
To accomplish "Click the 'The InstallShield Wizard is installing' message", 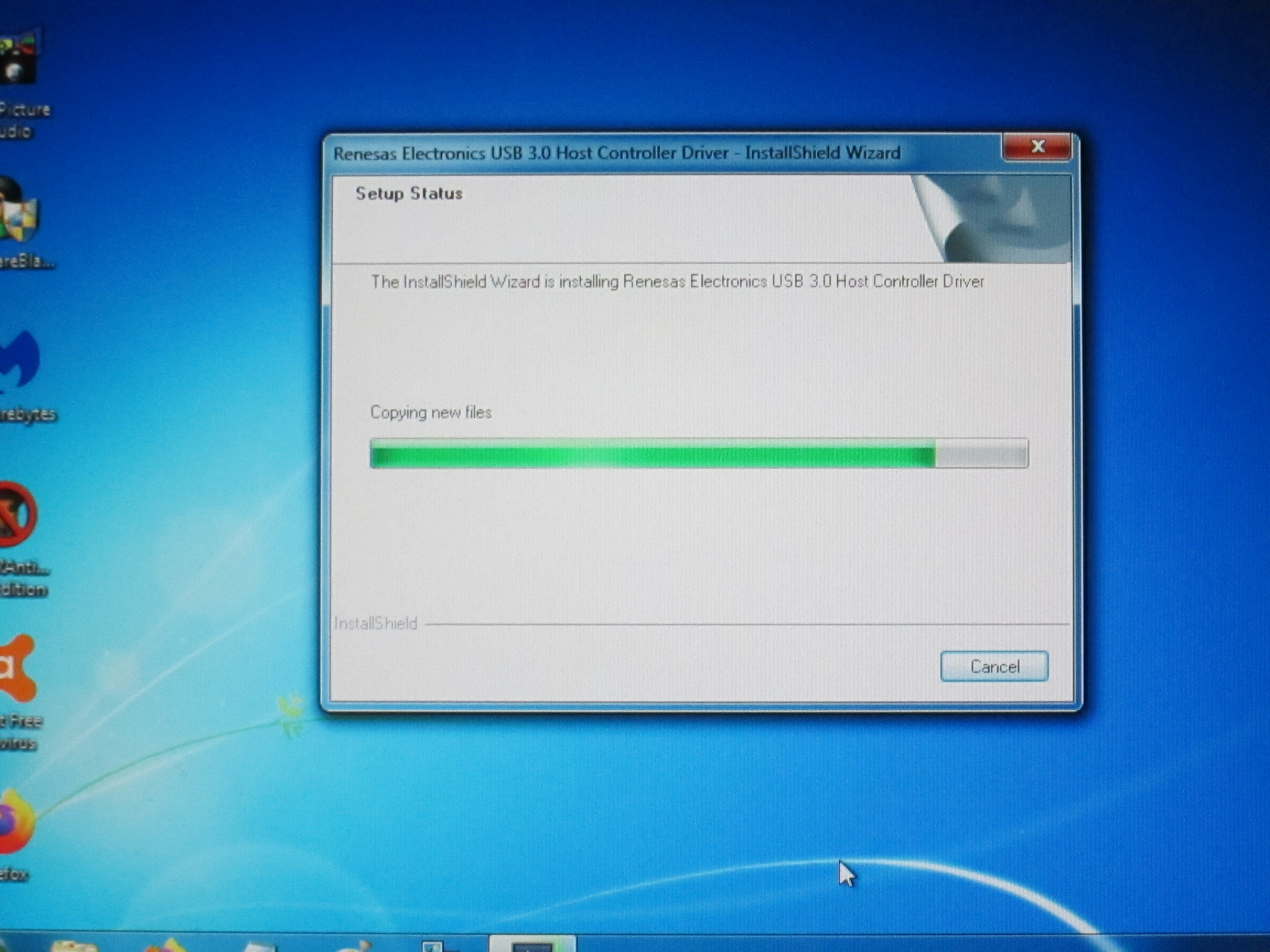I will coord(677,281).
